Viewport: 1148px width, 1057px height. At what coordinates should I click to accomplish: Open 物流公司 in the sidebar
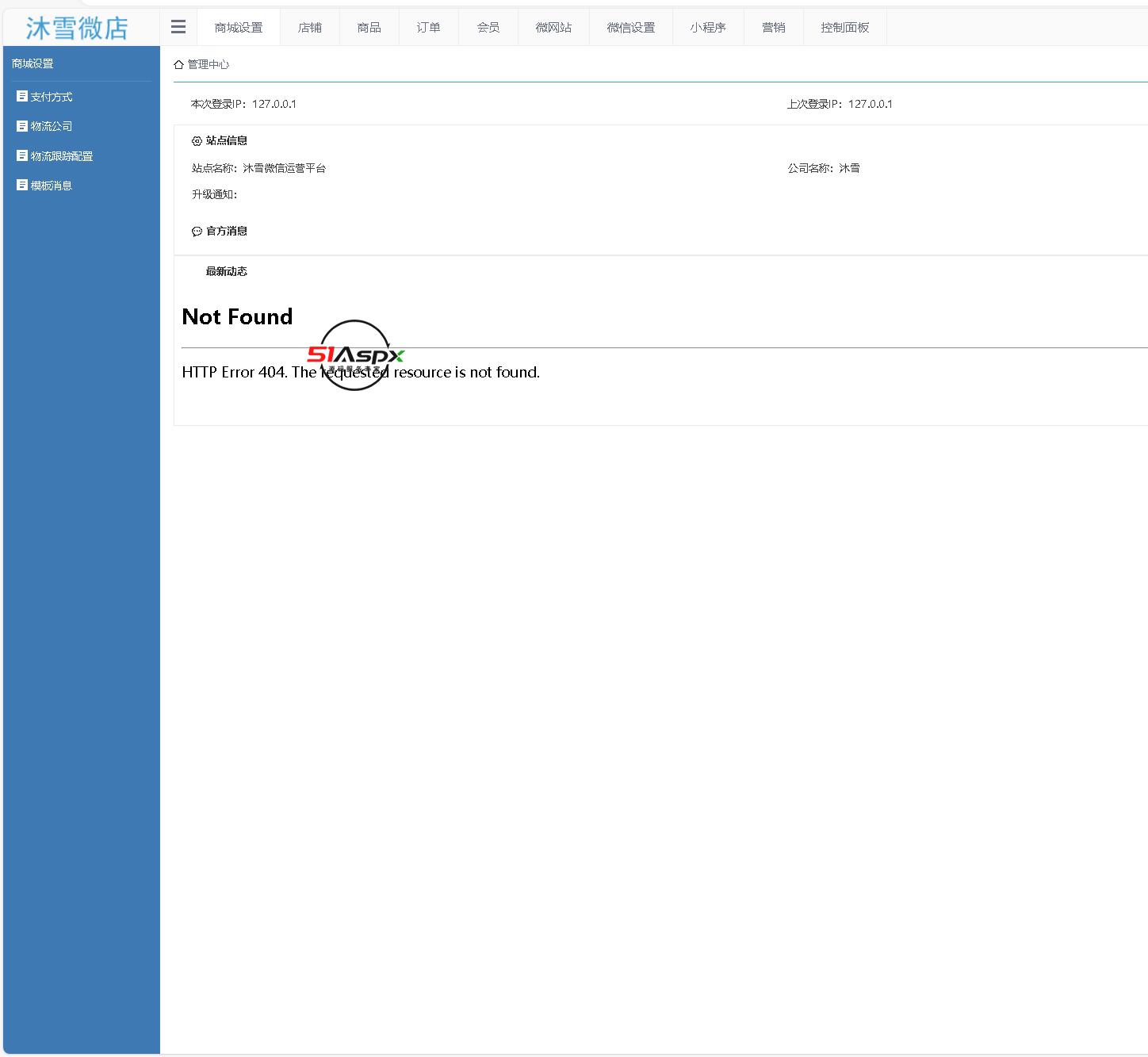52,126
